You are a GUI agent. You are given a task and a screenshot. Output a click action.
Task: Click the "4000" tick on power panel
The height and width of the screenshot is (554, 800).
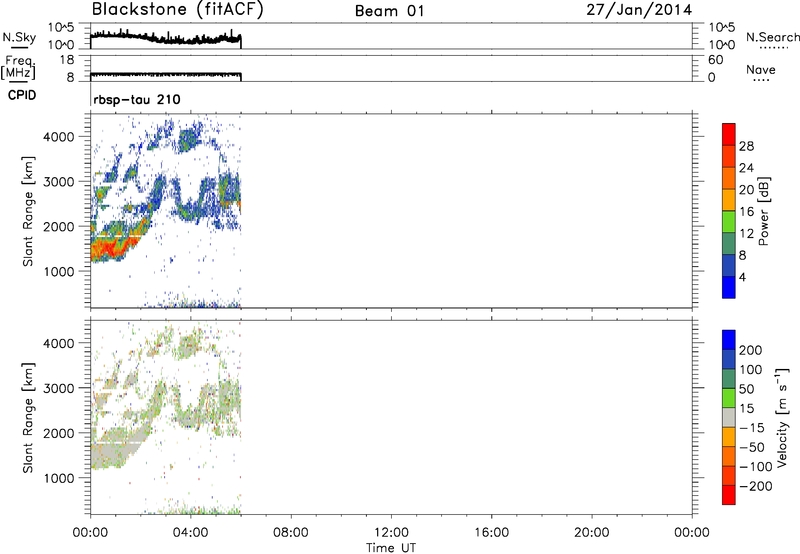(58, 137)
